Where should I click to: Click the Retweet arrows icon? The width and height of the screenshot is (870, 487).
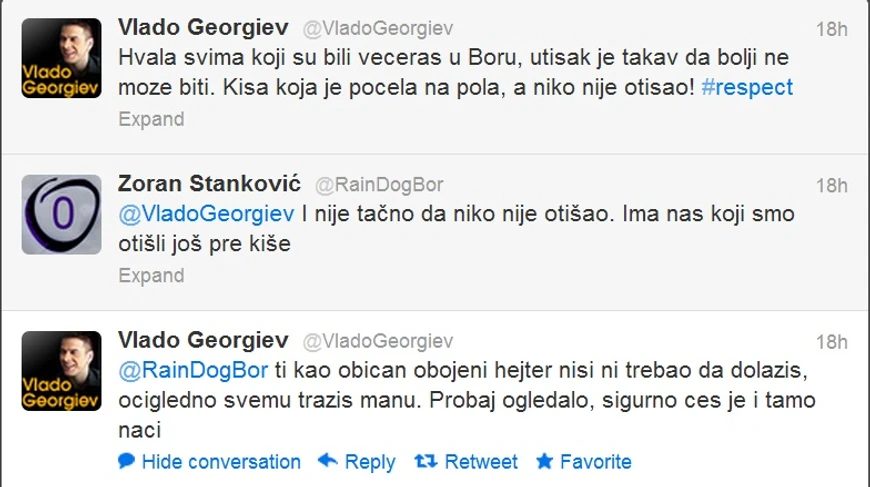[x=425, y=461]
